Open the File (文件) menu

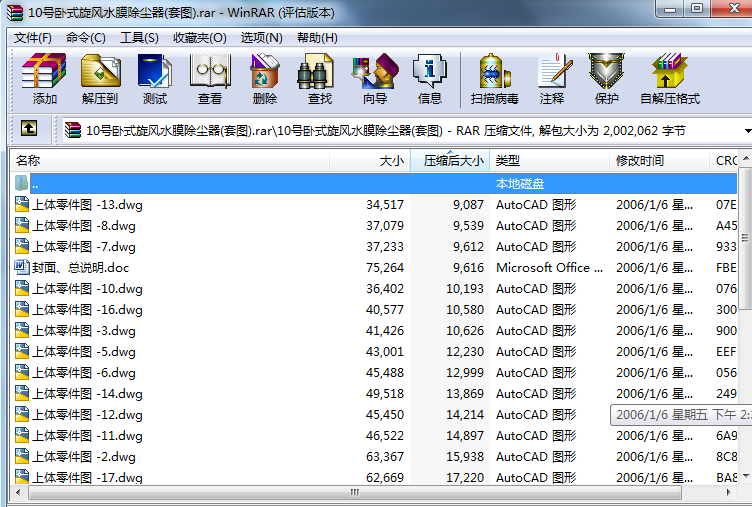tap(33, 37)
